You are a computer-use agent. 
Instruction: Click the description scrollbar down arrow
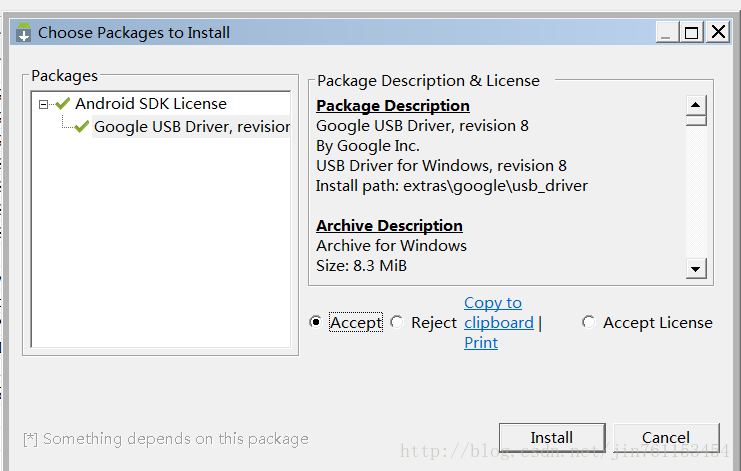click(696, 269)
